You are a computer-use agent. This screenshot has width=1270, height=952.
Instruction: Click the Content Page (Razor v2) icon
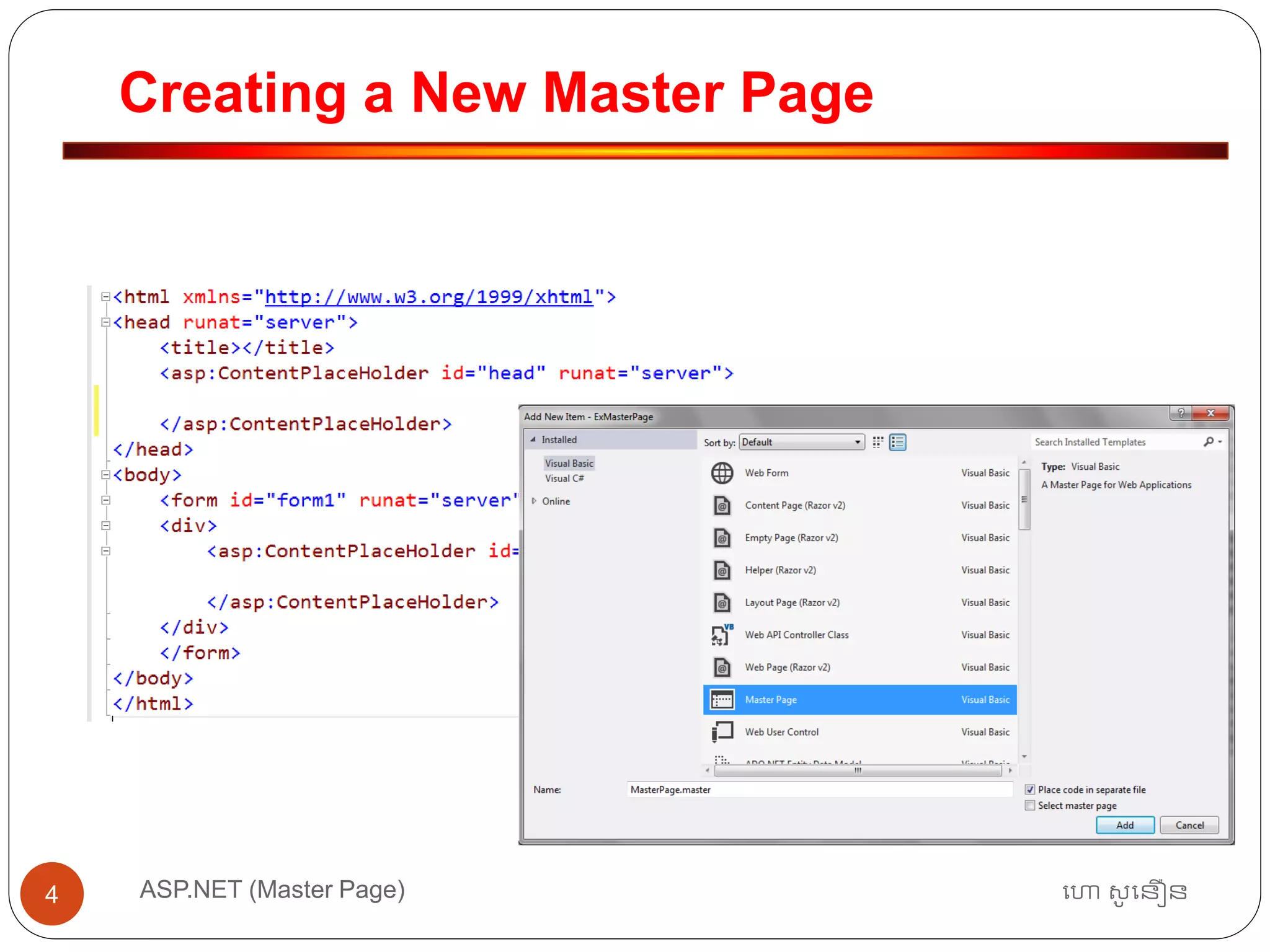coord(722,506)
